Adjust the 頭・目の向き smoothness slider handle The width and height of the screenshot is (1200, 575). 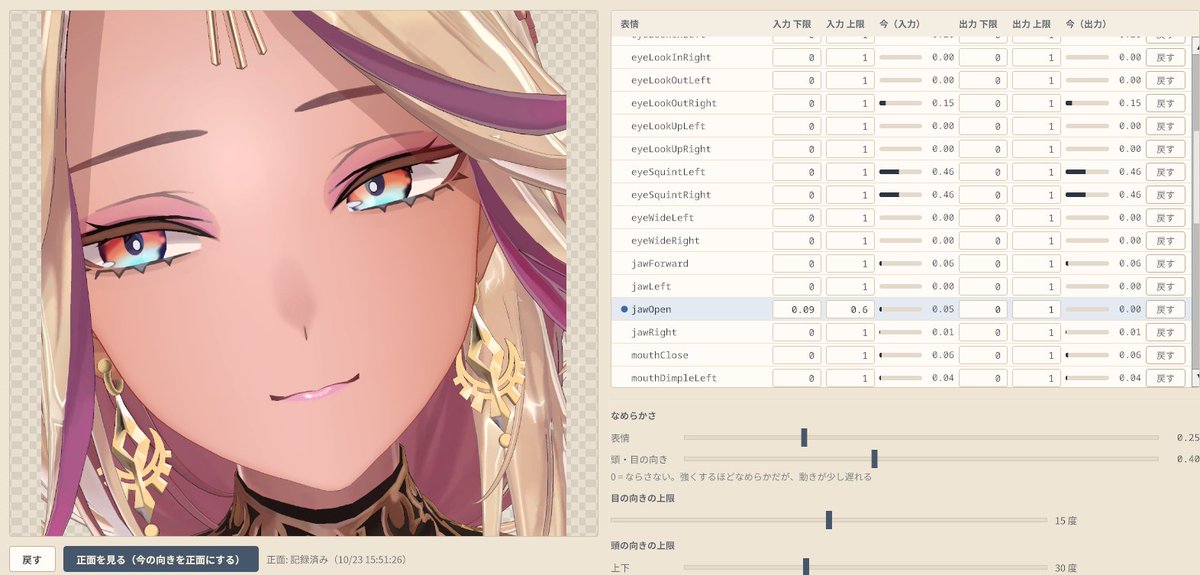point(874,458)
